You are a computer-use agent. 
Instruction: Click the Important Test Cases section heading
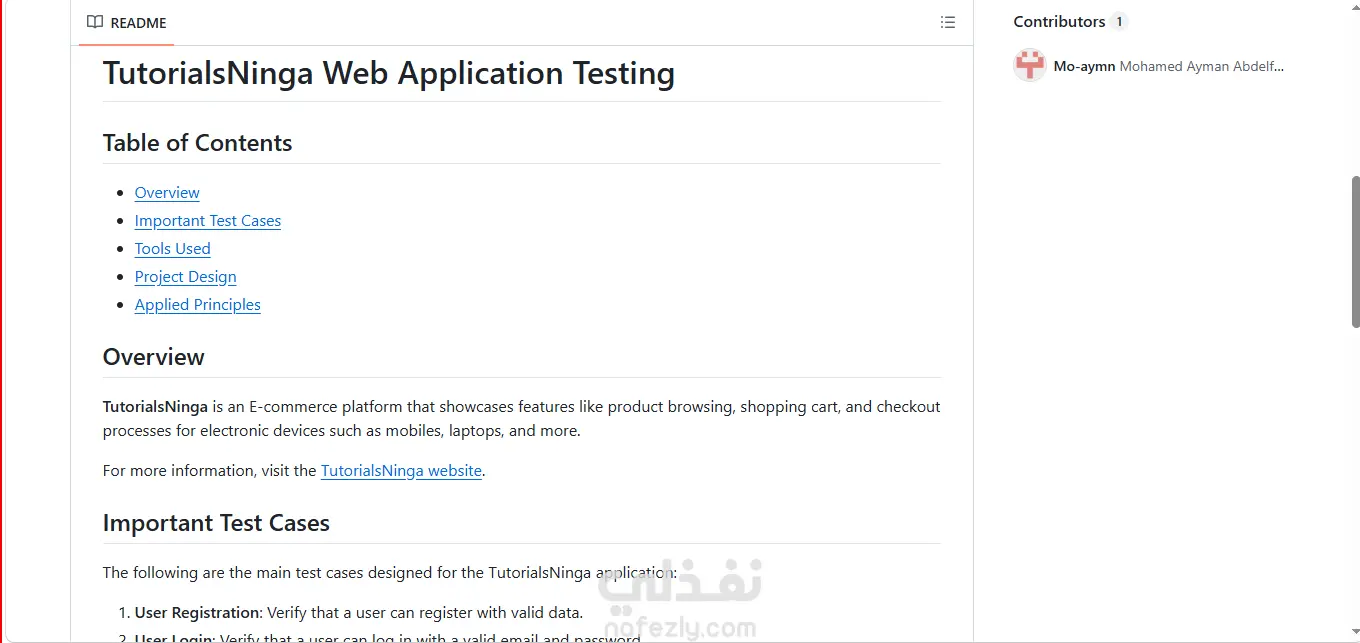[216, 523]
